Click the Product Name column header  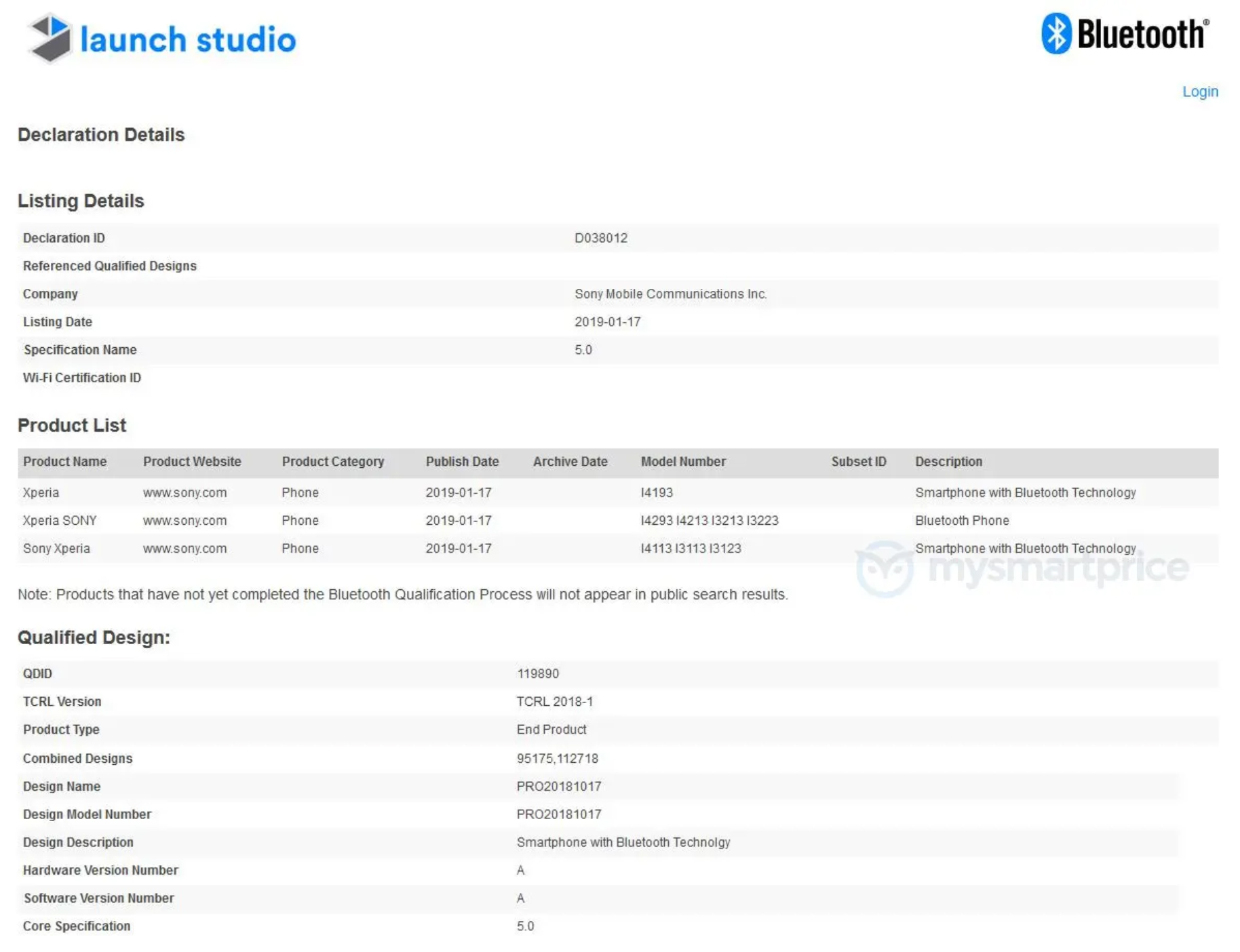click(x=64, y=462)
